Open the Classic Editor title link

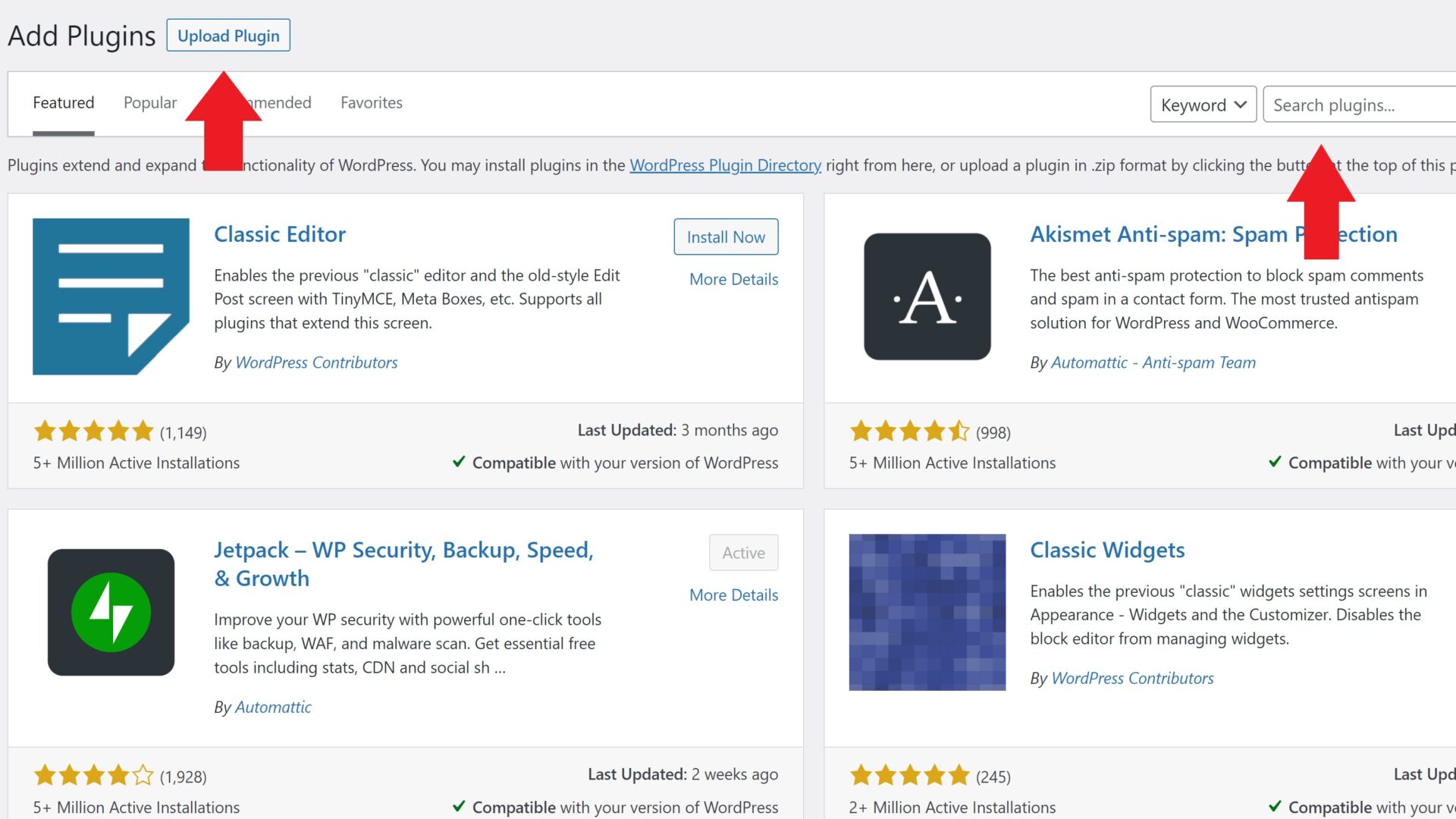(280, 234)
